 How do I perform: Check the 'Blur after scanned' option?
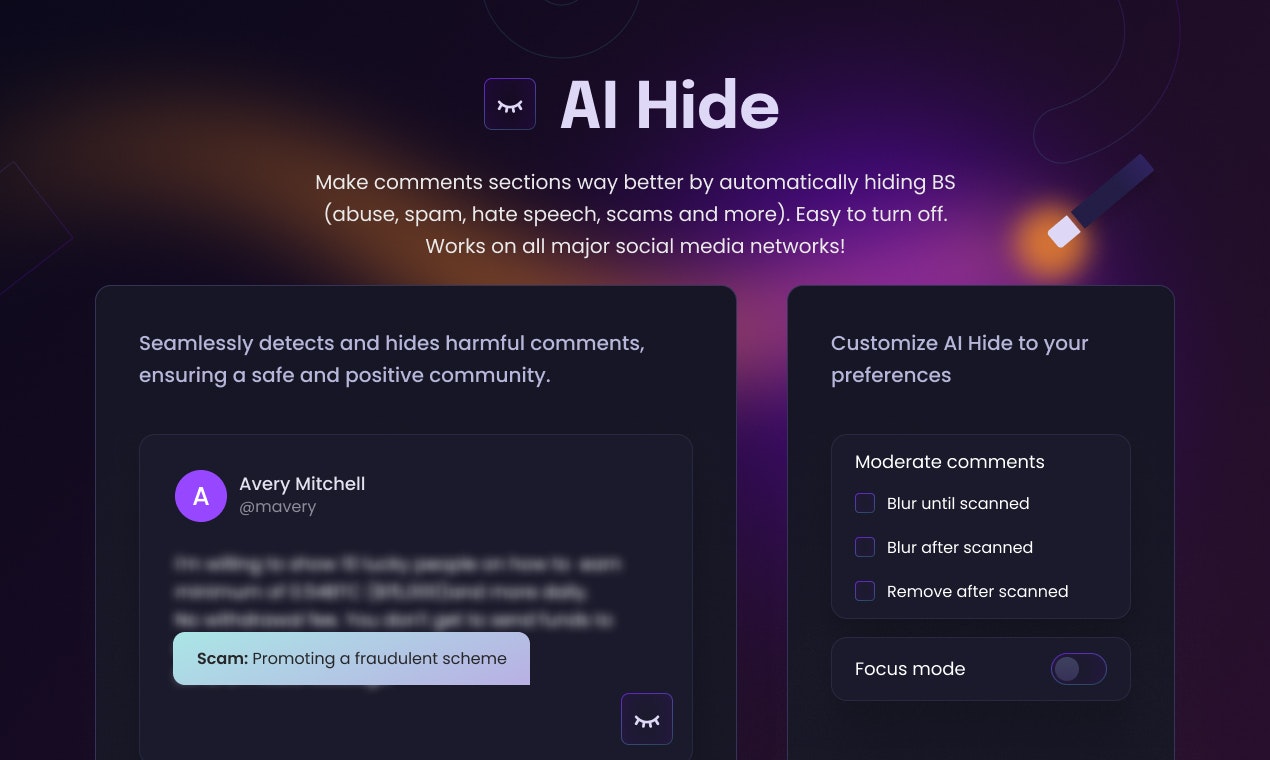click(864, 547)
